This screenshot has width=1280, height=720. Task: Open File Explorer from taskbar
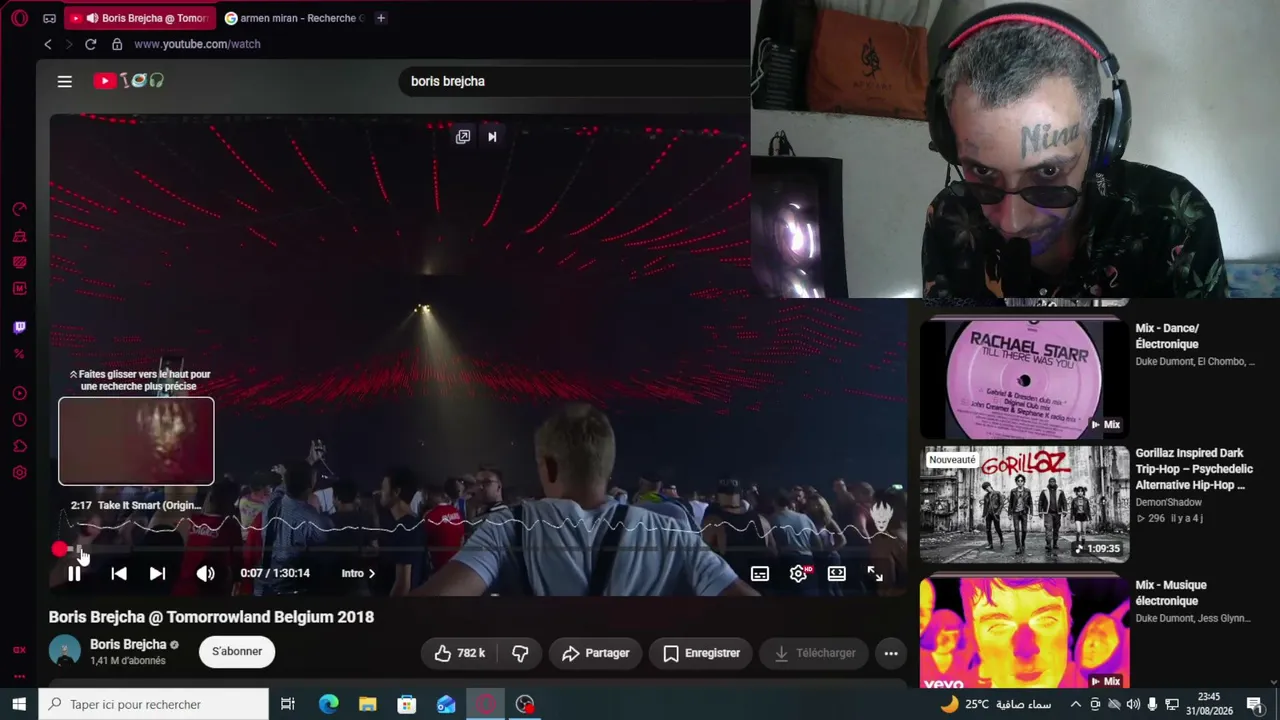367,704
